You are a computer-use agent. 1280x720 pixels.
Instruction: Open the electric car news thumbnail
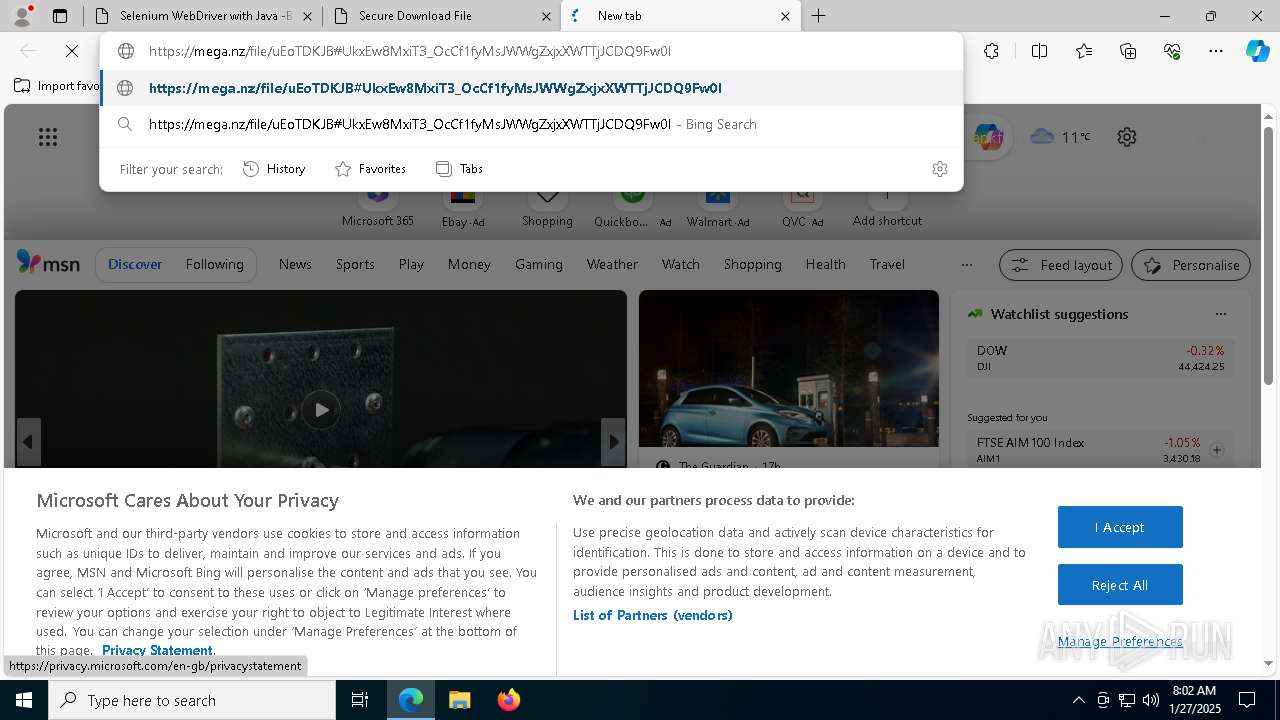click(x=789, y=368)
